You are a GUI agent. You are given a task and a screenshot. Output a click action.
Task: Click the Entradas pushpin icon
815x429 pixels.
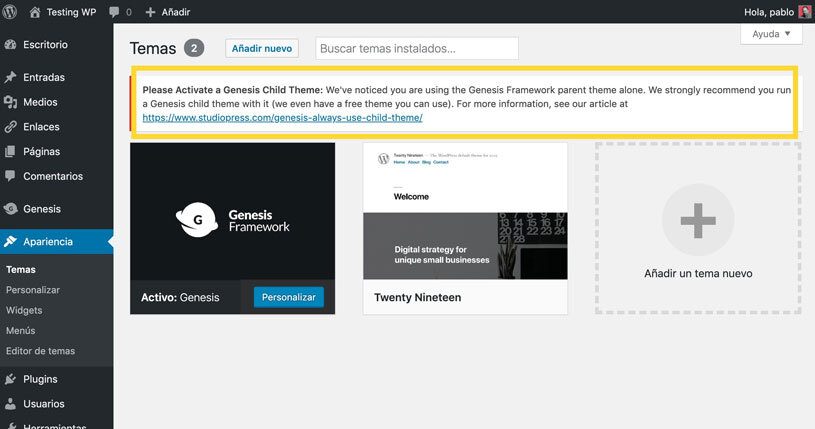10,77
